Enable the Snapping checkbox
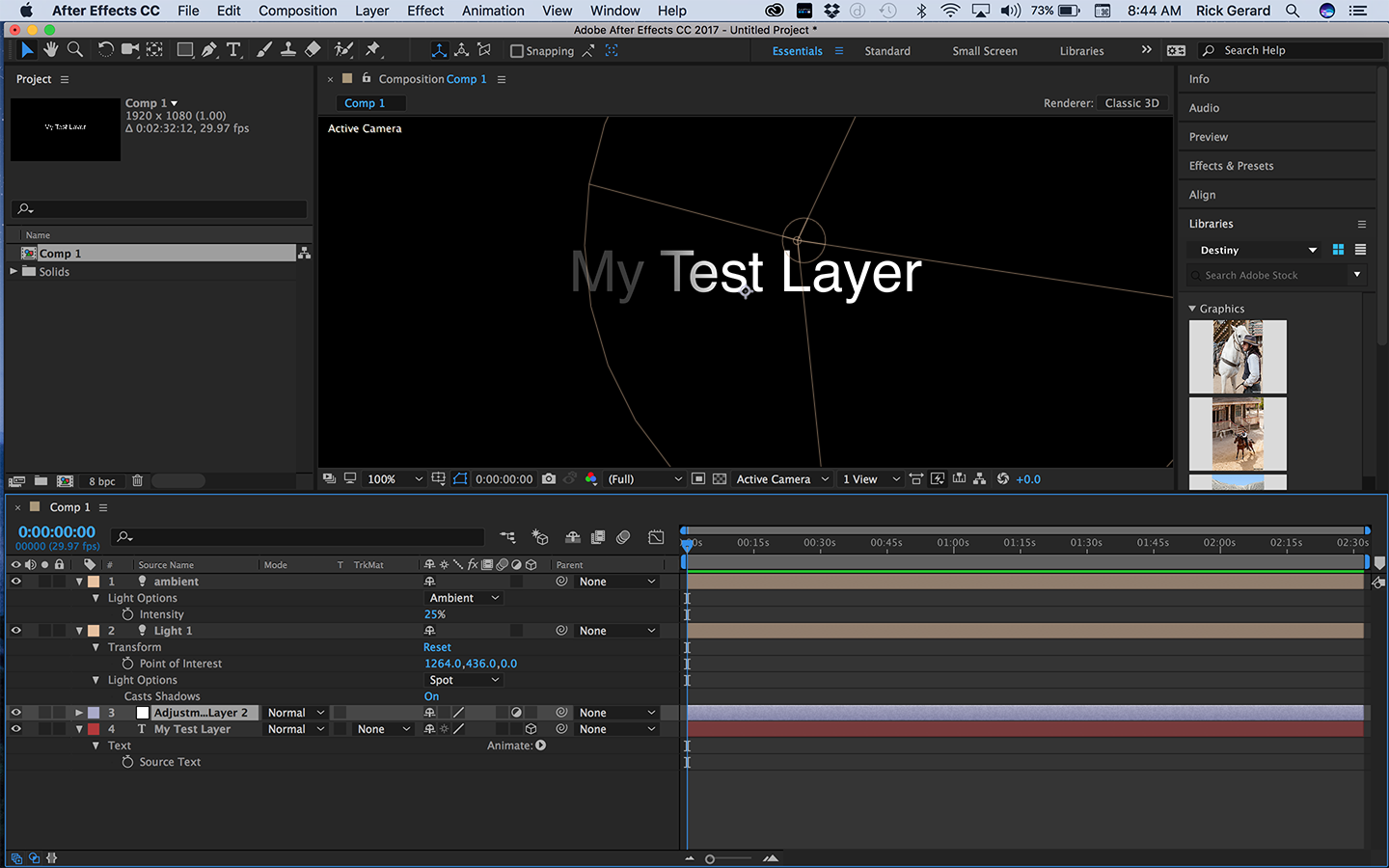 tap(517, 51)
